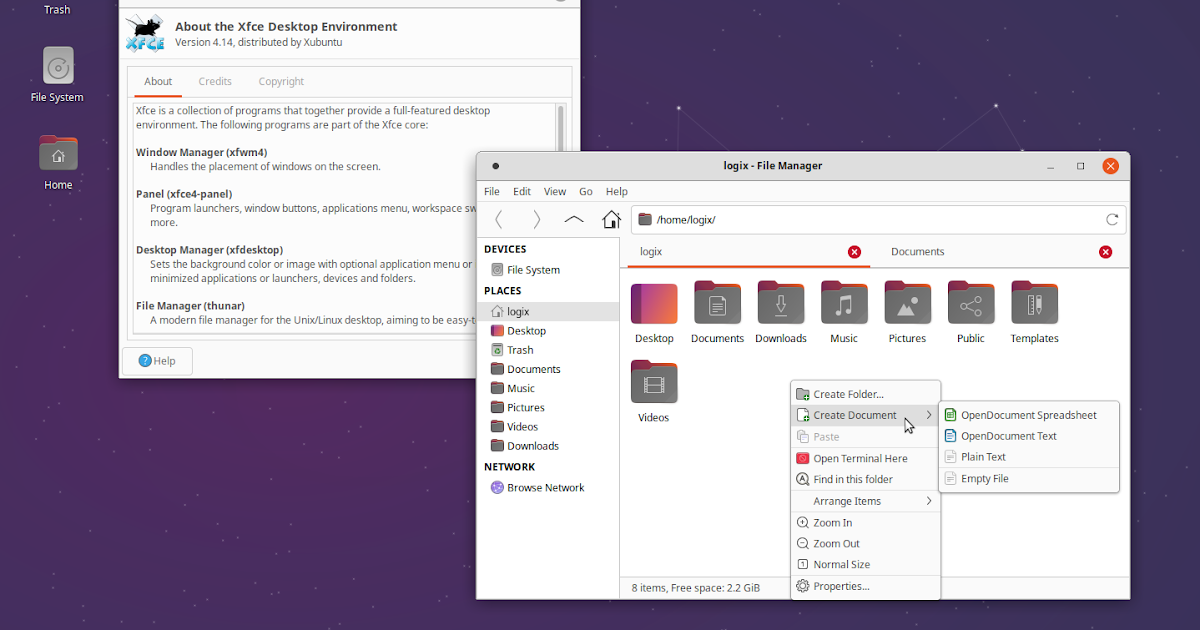Choose Zoom Out from context menu
The width and height of the screenshot is (1200, 630).
click(x=865, y=544)
